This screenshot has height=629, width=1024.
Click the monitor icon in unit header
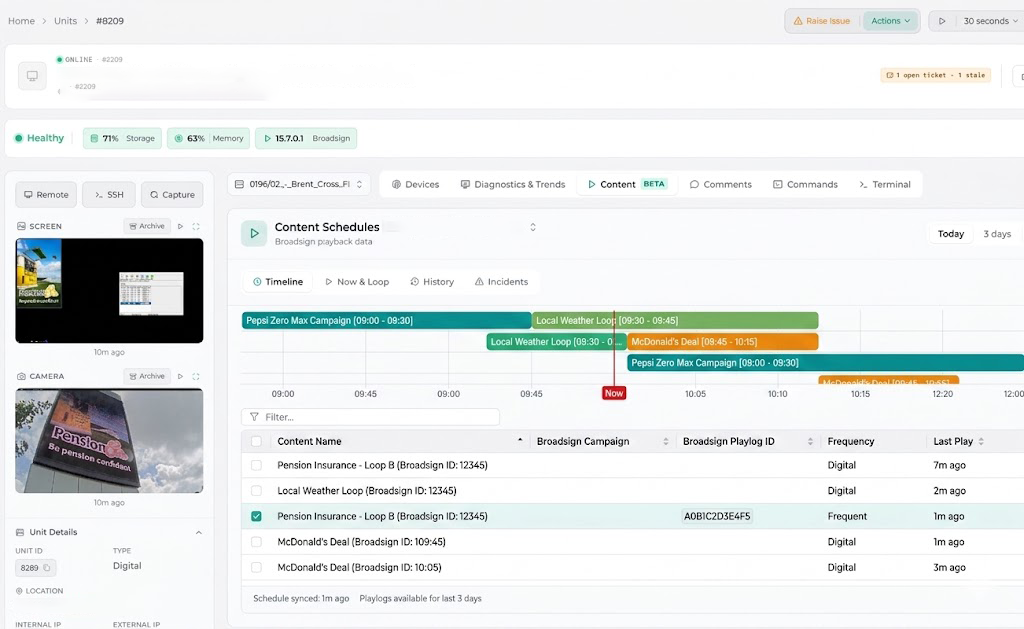point(32,76)
